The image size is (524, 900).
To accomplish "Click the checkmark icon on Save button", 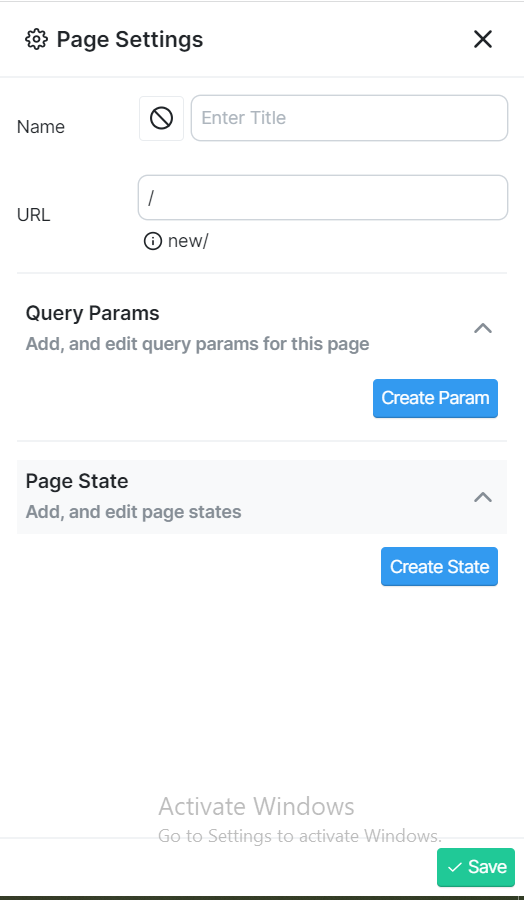I will (455, 867).
